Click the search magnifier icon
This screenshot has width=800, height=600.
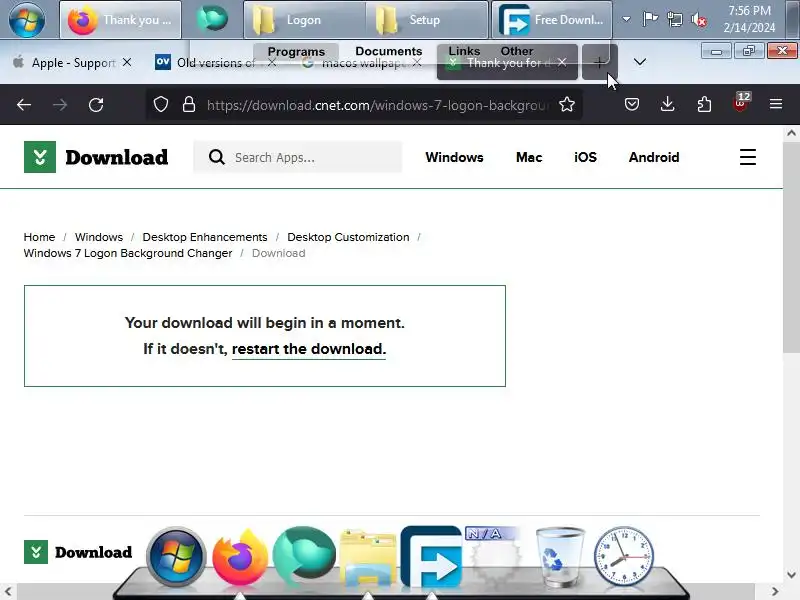click(x=217, y=157)
